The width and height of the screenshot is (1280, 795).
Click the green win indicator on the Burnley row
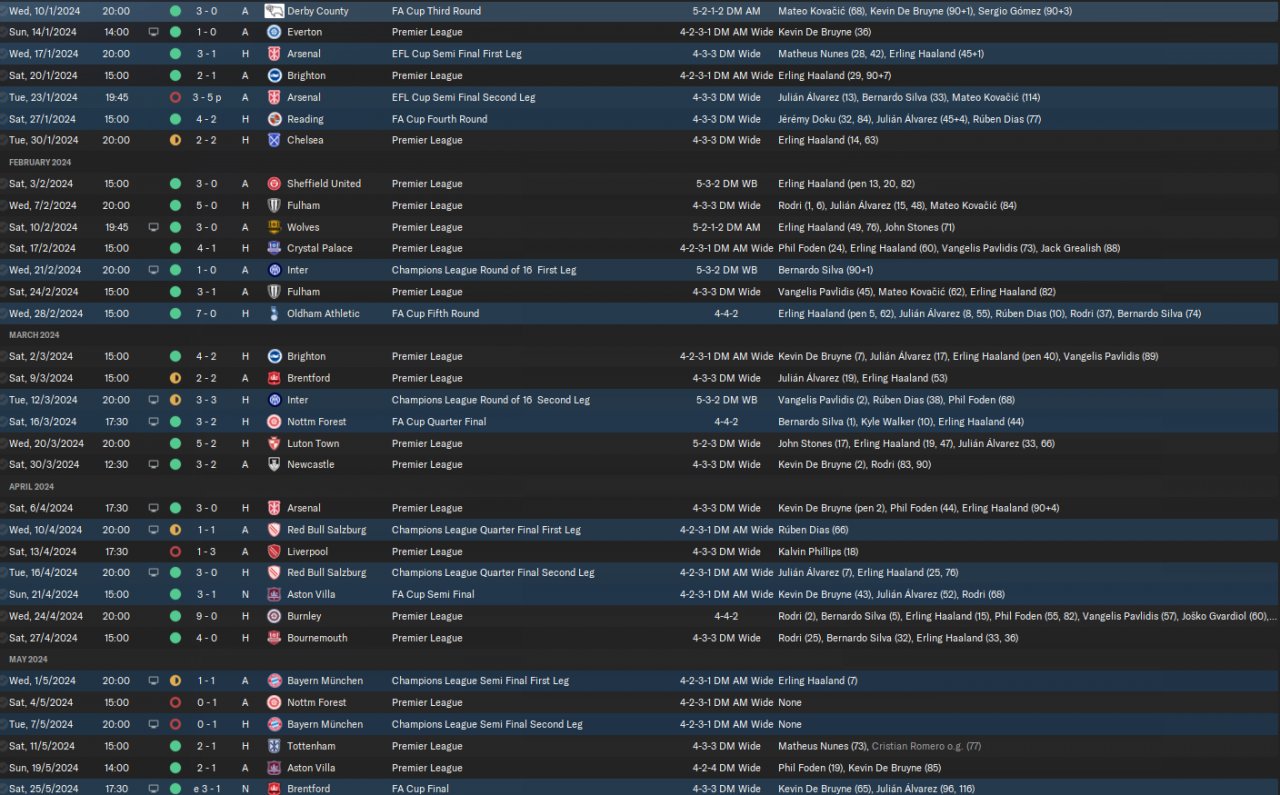click(176, 616)
